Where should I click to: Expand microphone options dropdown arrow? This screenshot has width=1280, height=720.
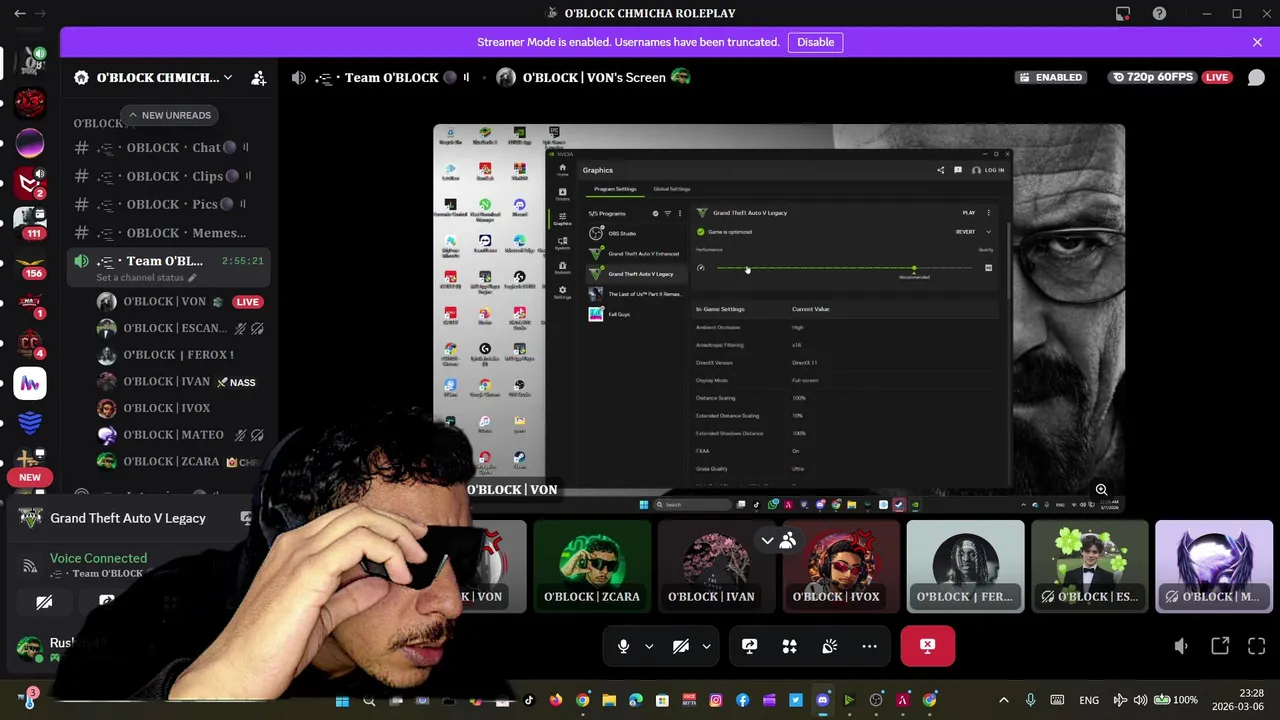[x=648, y=646]
